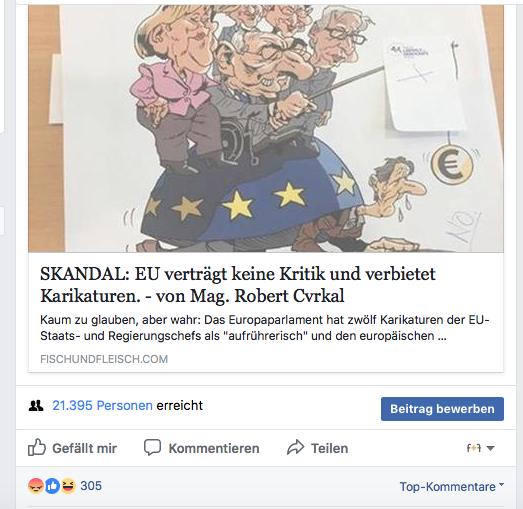Open the laughing haha reaction emoji
The height and width of the screenshot is (509, 523).
point(68,486)
